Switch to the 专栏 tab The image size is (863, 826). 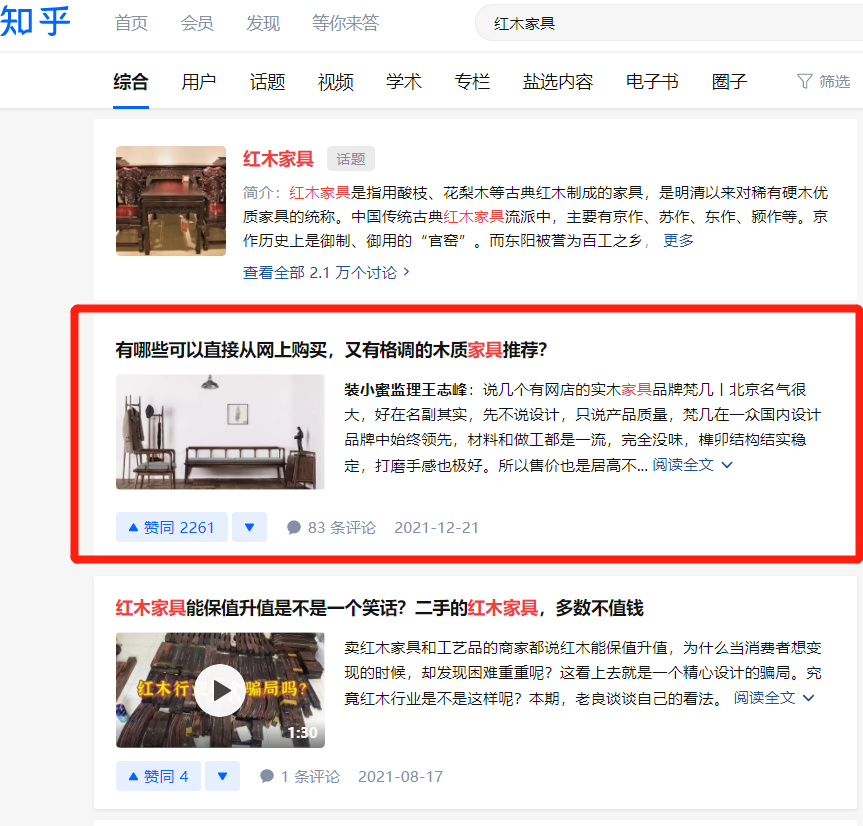point(472,82)
